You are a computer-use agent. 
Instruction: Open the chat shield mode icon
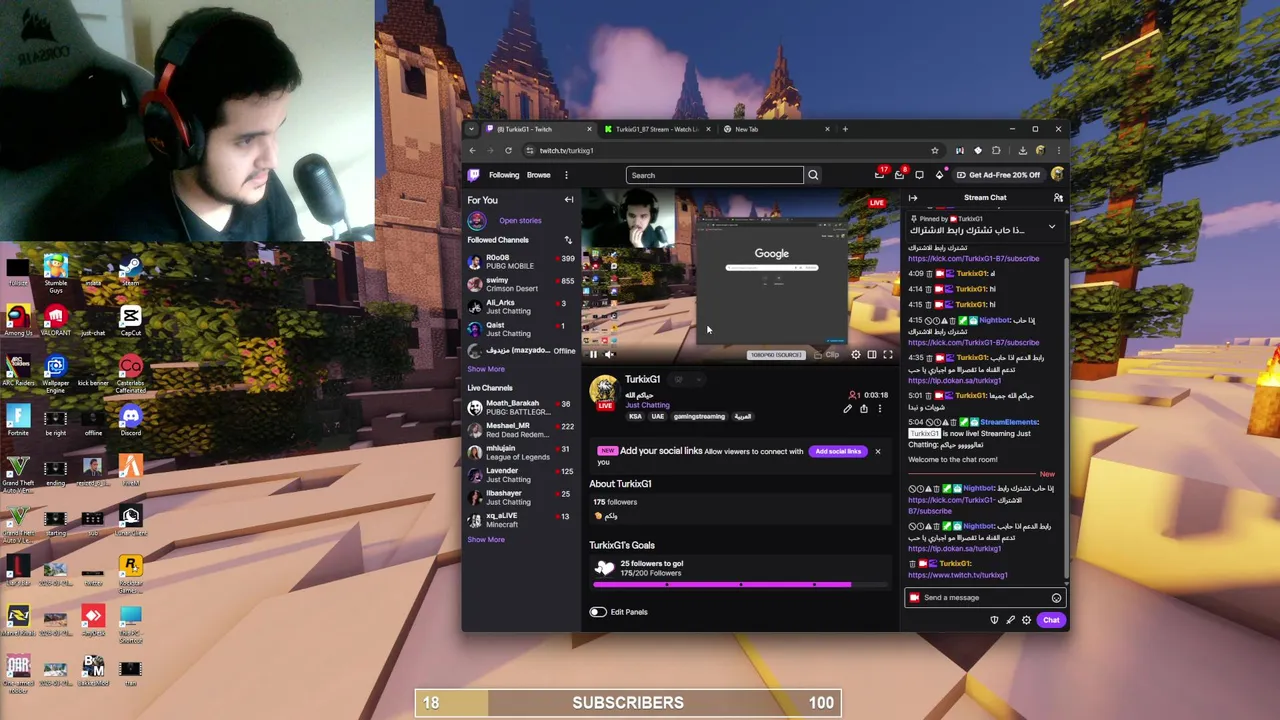pos(994,620)
